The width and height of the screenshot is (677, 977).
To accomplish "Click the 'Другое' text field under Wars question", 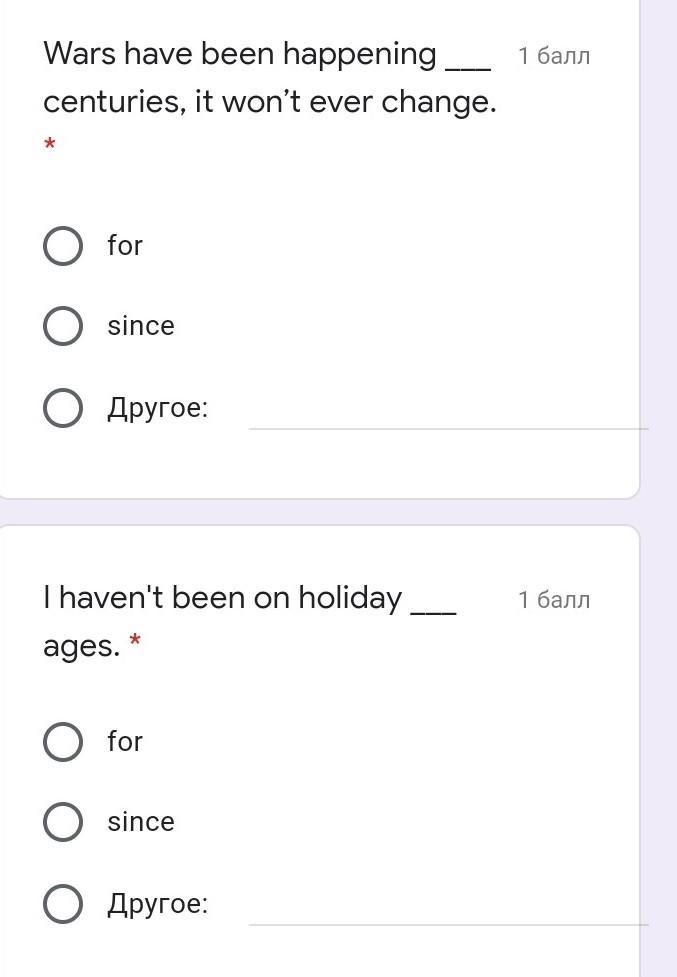I will [445, 410].
